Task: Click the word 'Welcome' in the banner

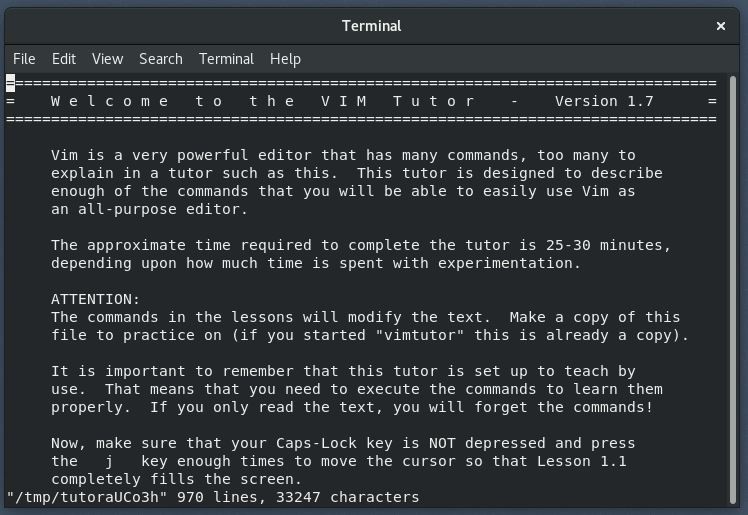Action: pos(109,101)
